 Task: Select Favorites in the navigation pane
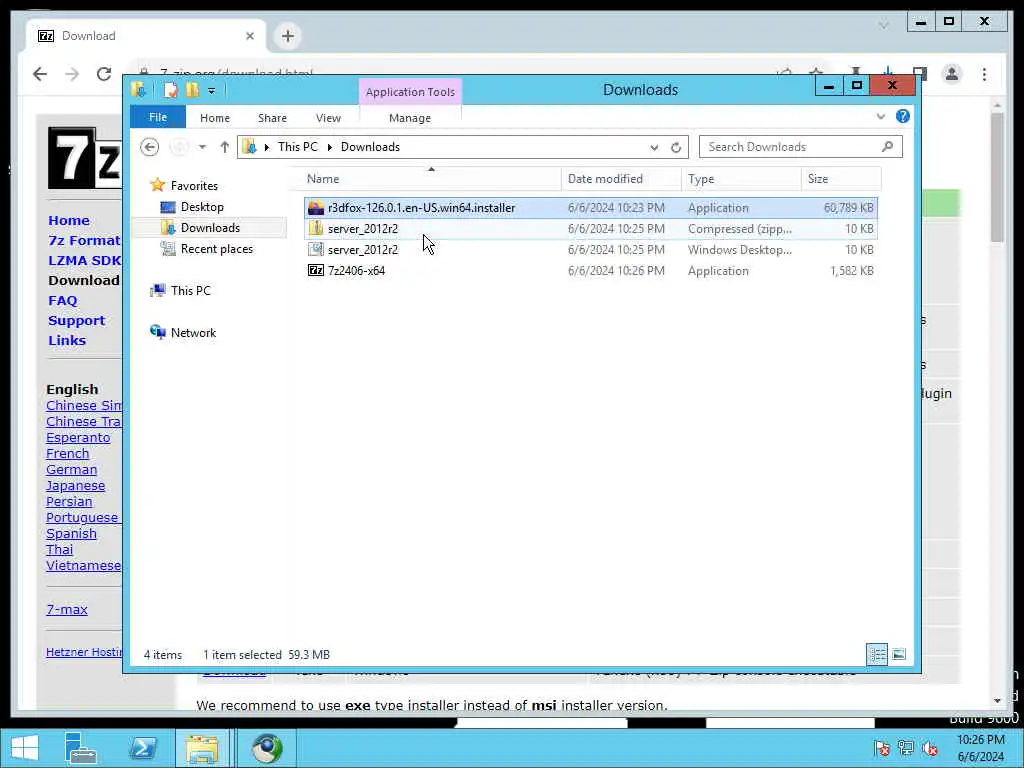pyautogui.click(x=194, y=185)
